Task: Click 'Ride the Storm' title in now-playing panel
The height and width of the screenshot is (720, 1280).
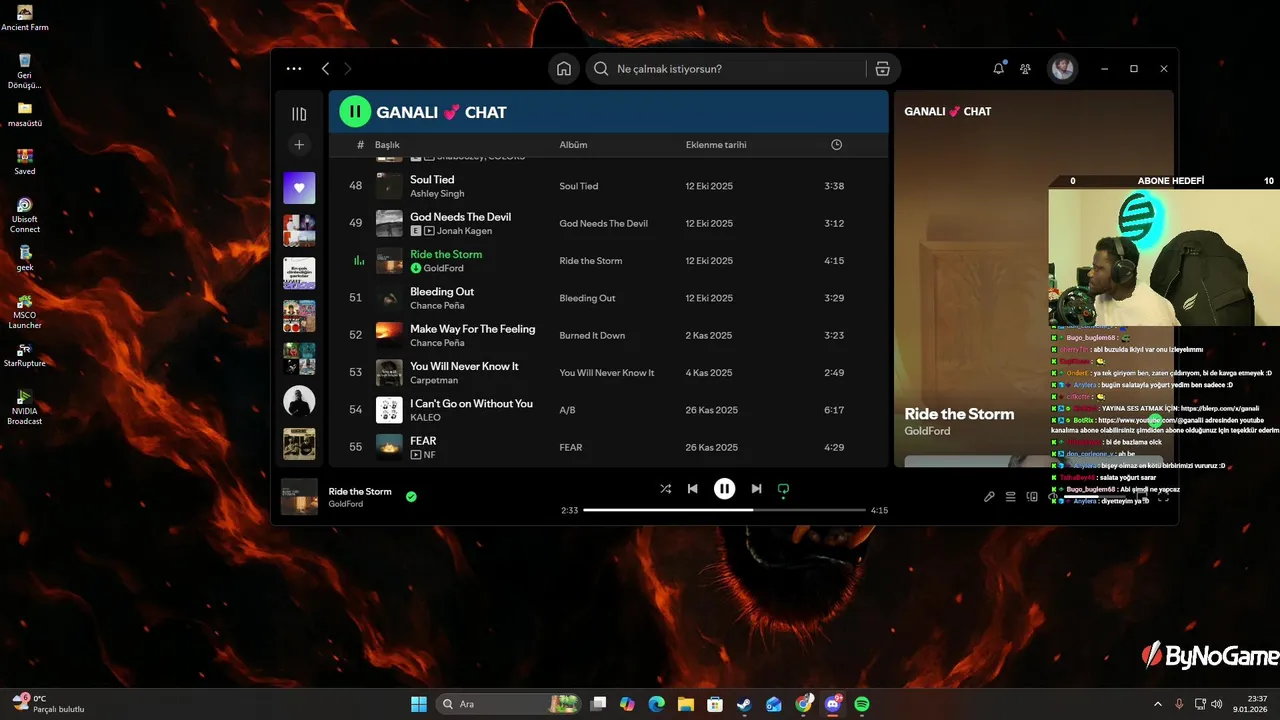Action: pos(959,414)
